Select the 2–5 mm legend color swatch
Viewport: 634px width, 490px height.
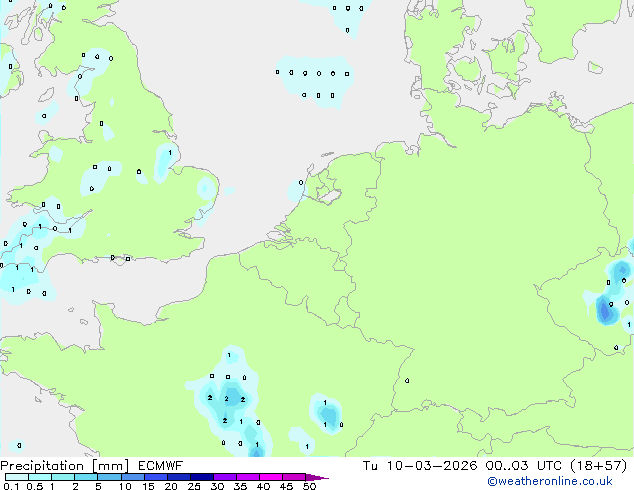[86, 477]
